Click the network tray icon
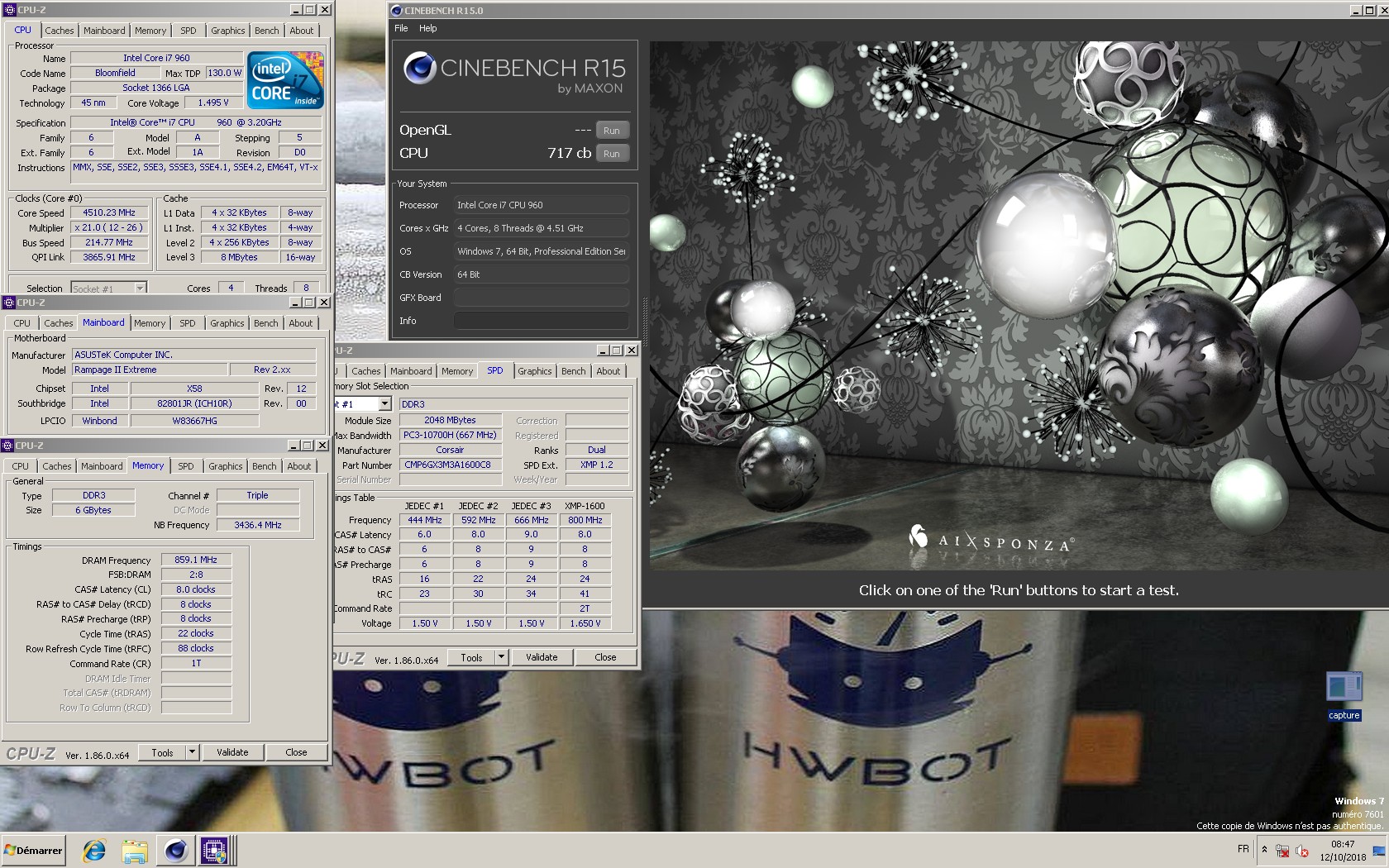 coord(1282,851)
